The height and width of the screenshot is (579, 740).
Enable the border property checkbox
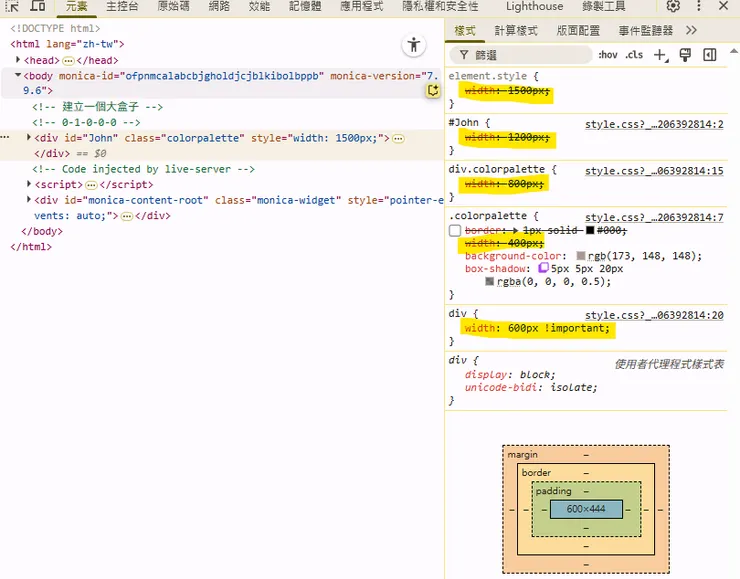455,230
